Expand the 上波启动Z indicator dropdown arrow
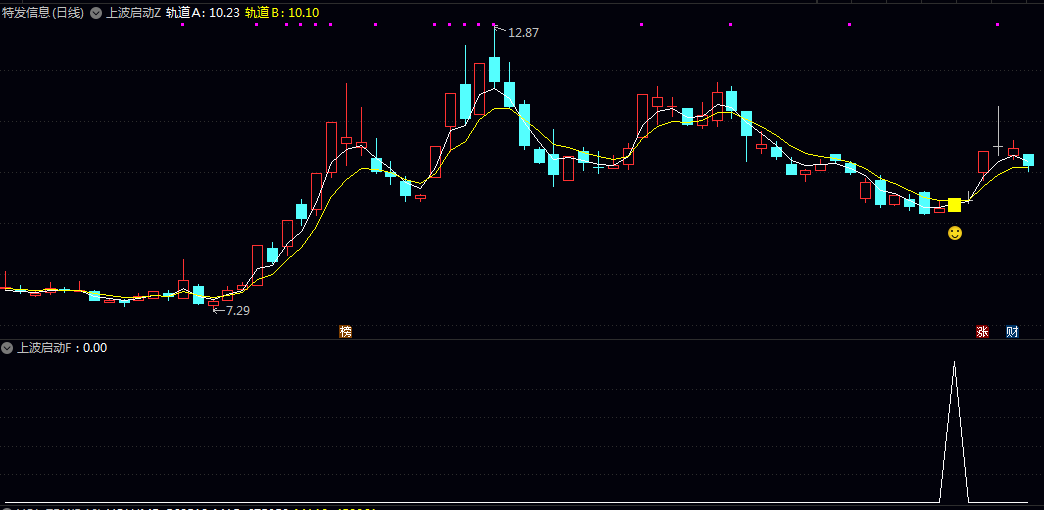1044x510 pixels. pyautogui.click(x=96, y=13)
